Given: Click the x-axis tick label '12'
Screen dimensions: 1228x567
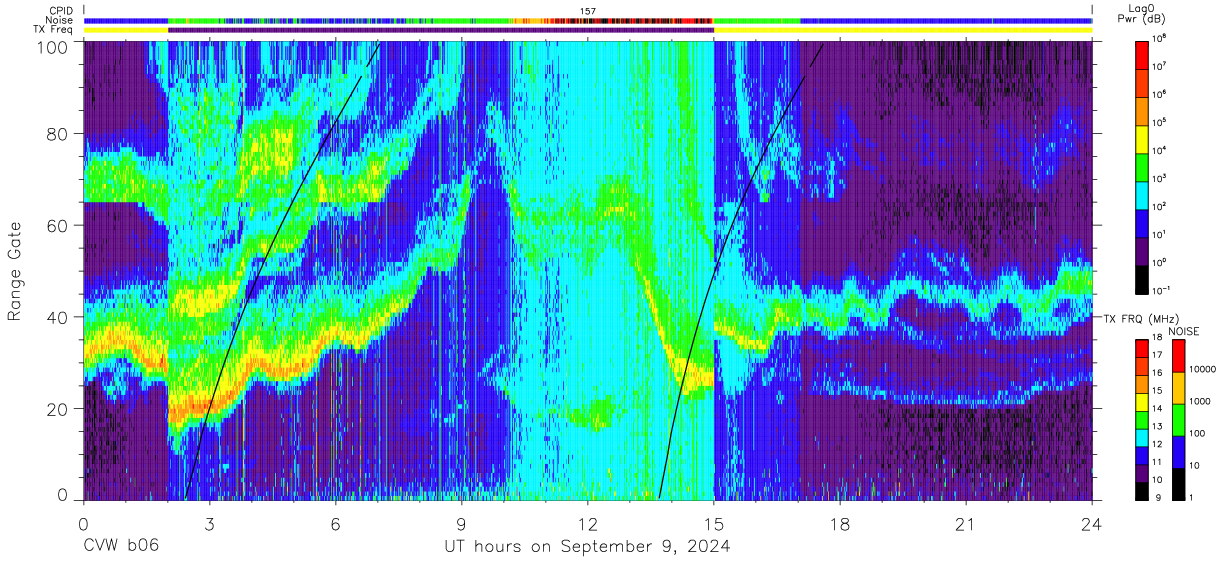Looking at the screenshot, I should pos(588,524).
